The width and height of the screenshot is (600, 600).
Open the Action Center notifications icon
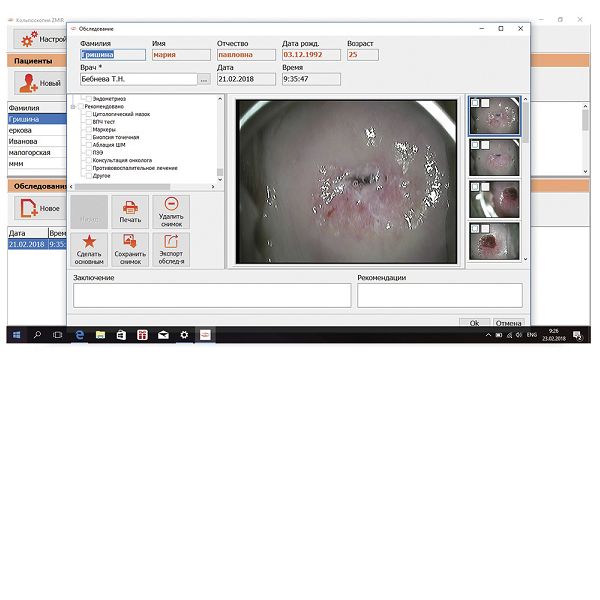pyautogui.click(x=578, y=336)
